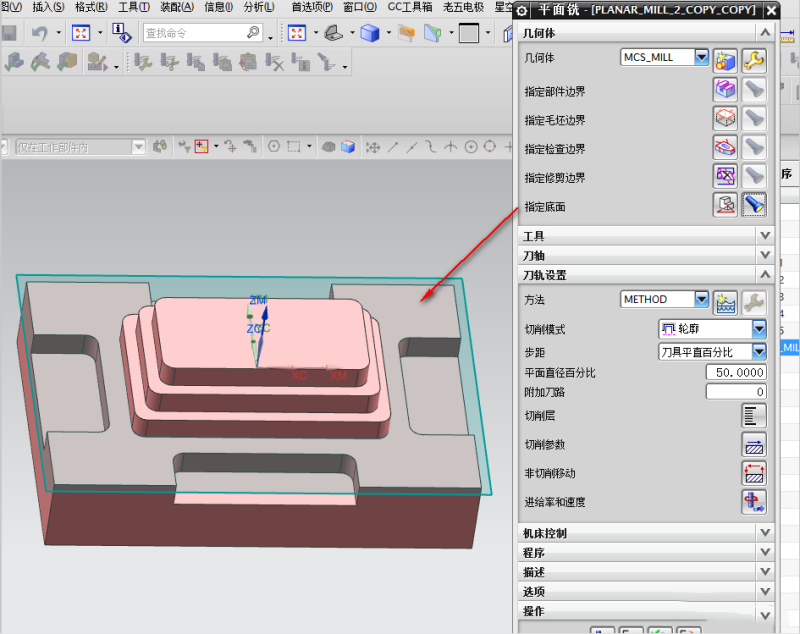Open the cut levels (切削层) dialog
The width and height of the screenshot is (800, 634).
pyautogui.click(x=753, y=416)
